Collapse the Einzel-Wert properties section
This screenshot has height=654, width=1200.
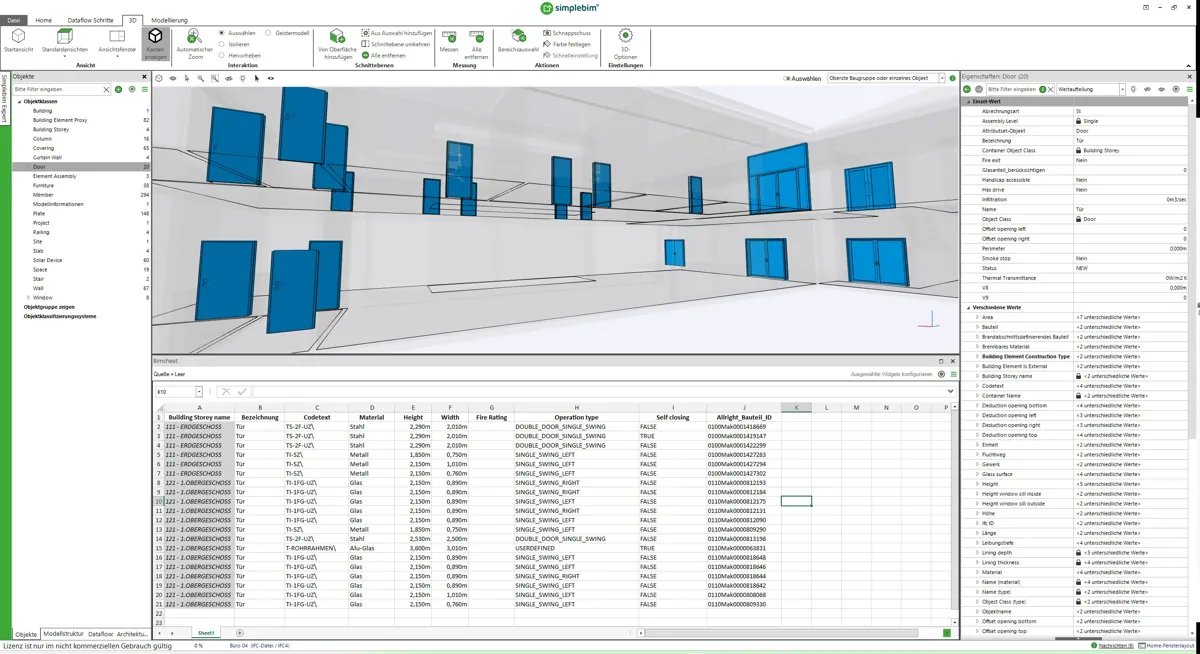click(x=968, y=101)
